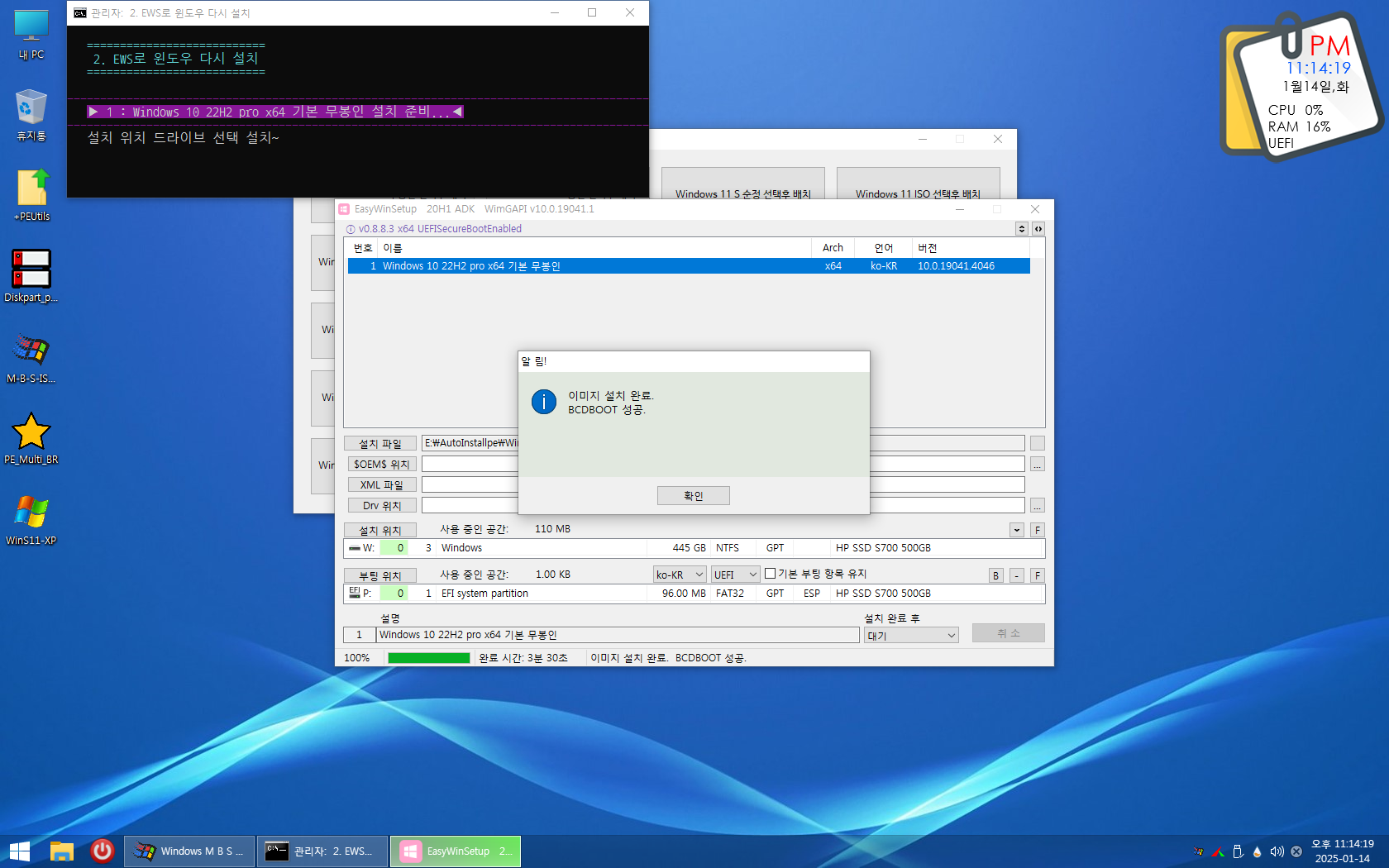Click the EasyWinSetup title bar app icon
Screen dimensions: 1389x868
(x=345, y=209)
